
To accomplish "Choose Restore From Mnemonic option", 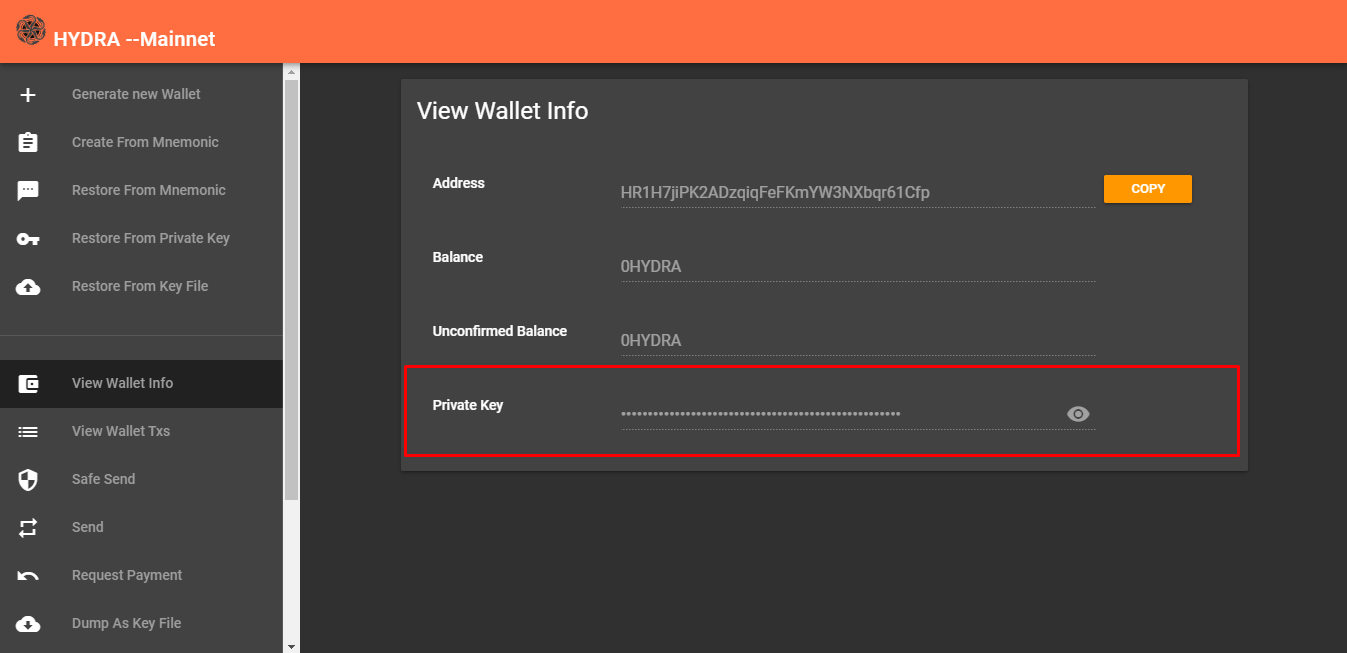I will coord(141,190).
